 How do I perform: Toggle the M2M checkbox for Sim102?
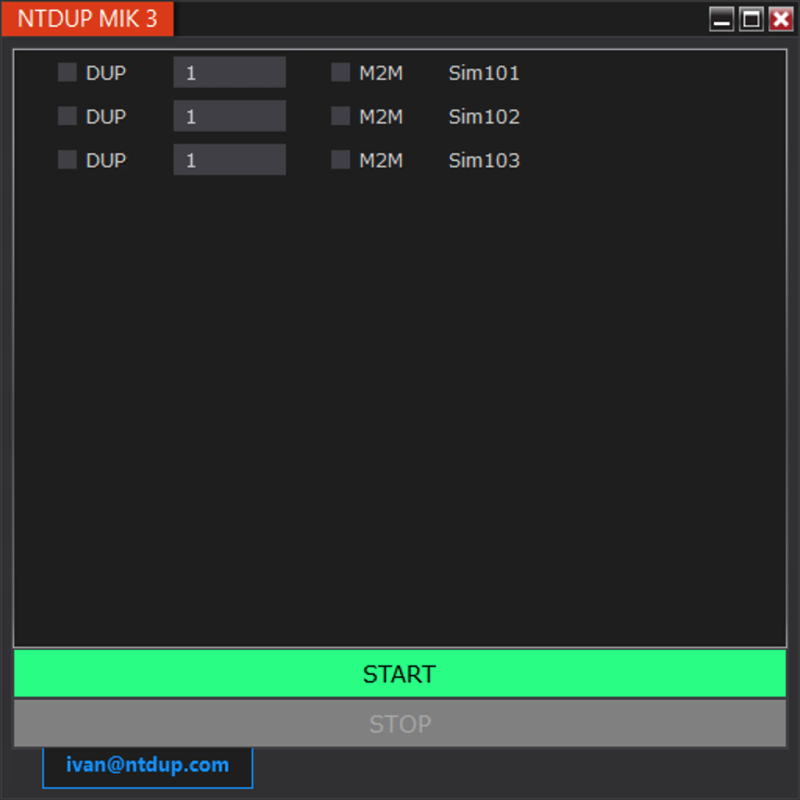340,116
